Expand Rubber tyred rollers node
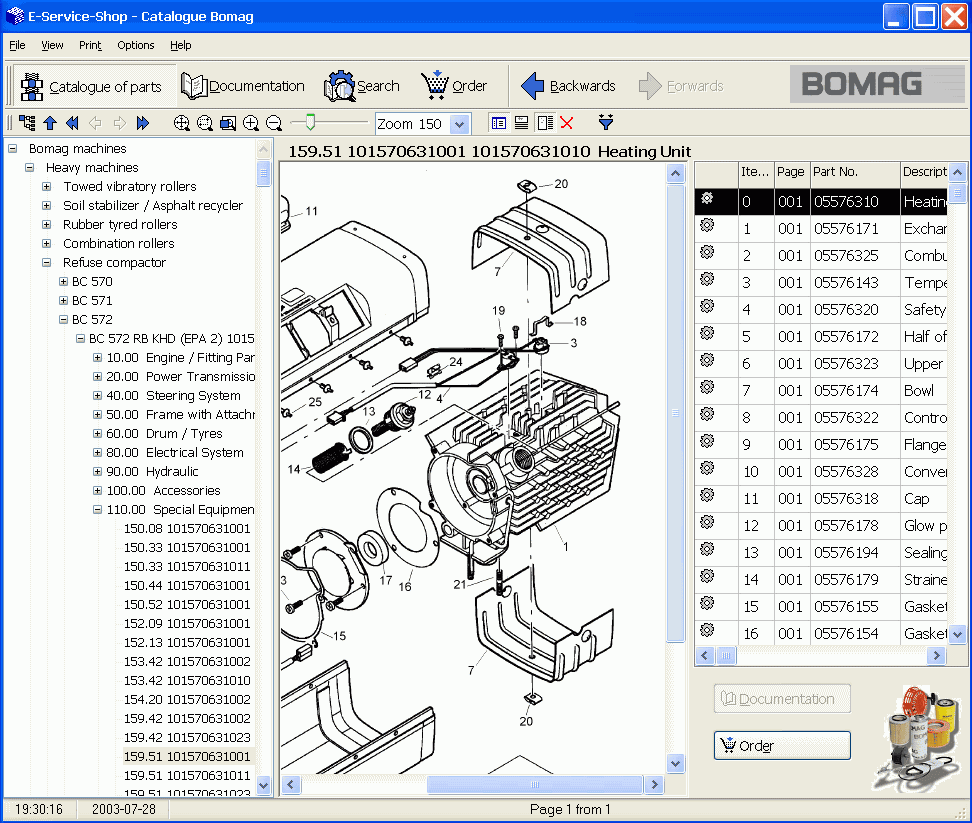This screenshot has height=823, width=972. tap(46, 224)
